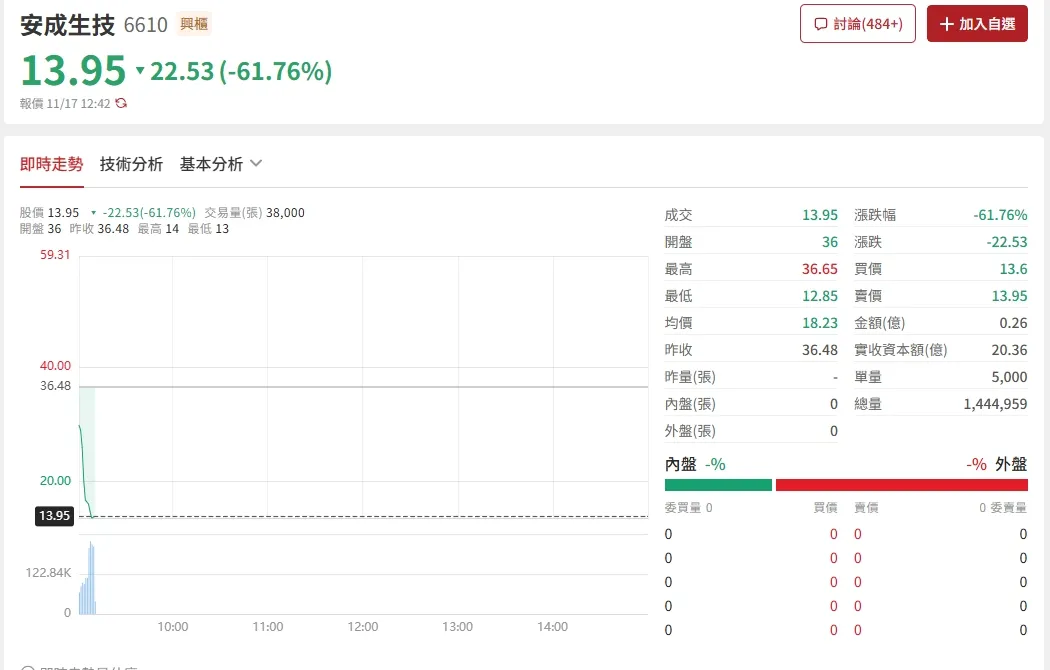Screen dimensions: 1050x670
Task: Click the 總量 value 1,444,959
Action: [x=995, y=404]
